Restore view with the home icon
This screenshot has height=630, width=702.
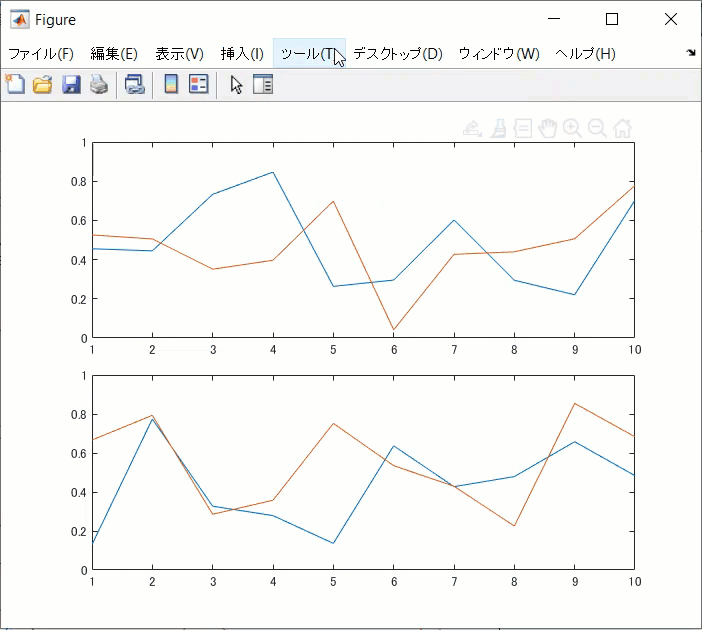click(622, 128)
